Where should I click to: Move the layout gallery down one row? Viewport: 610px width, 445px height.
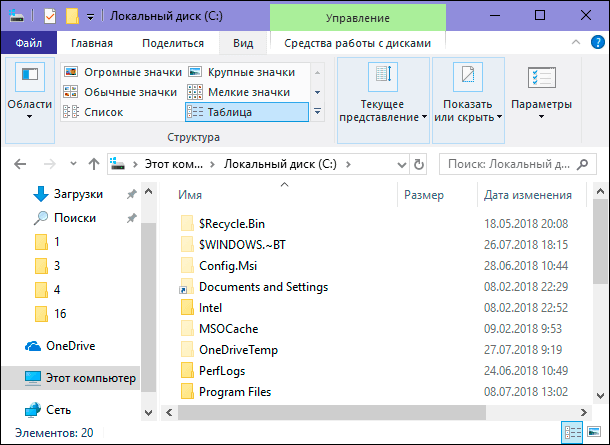coord(317,92)
